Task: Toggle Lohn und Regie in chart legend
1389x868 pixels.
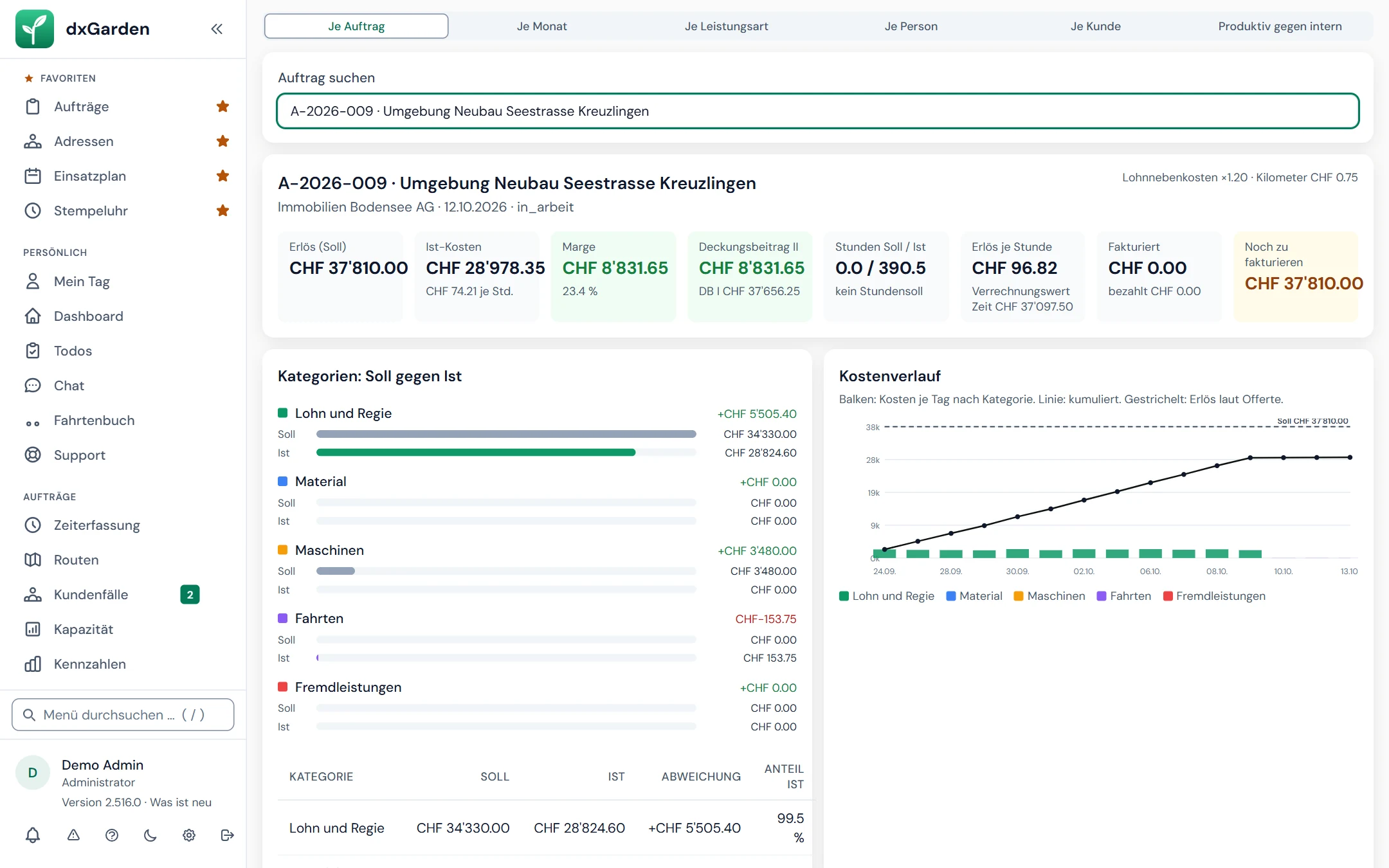Action: click(x=887, y=596)
